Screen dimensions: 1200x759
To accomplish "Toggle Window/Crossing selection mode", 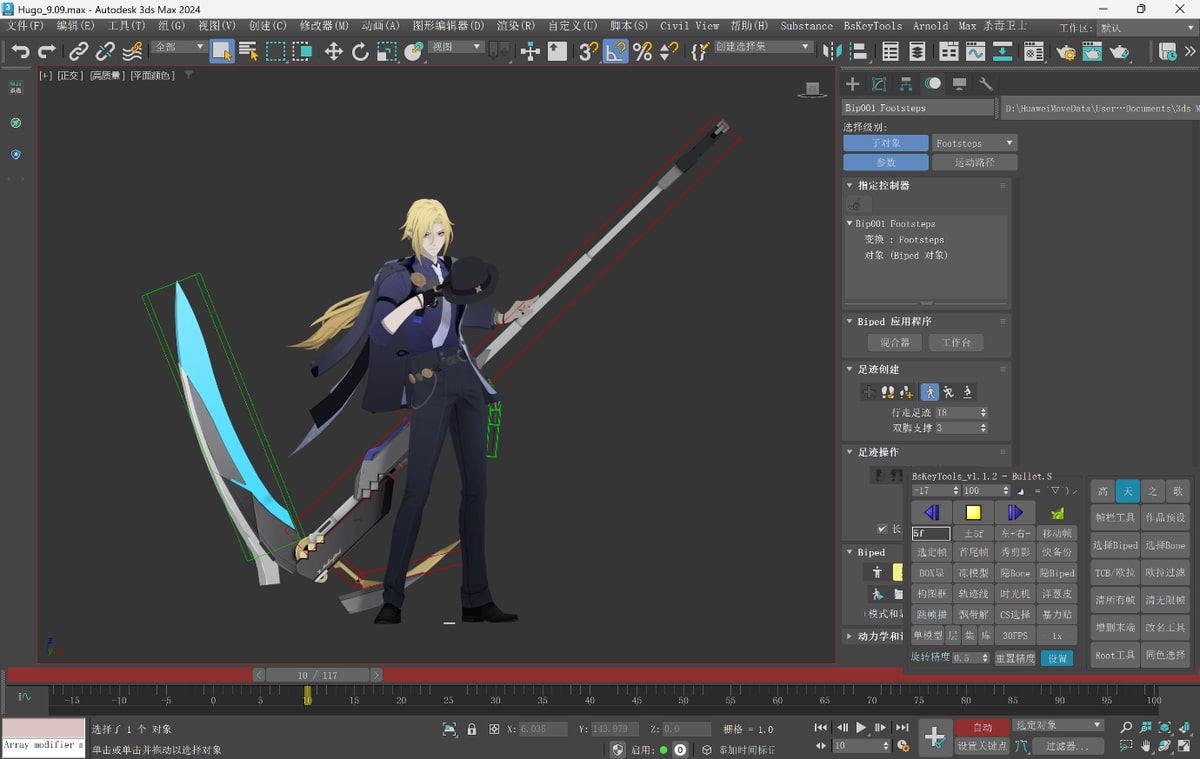I will (301, 51).
